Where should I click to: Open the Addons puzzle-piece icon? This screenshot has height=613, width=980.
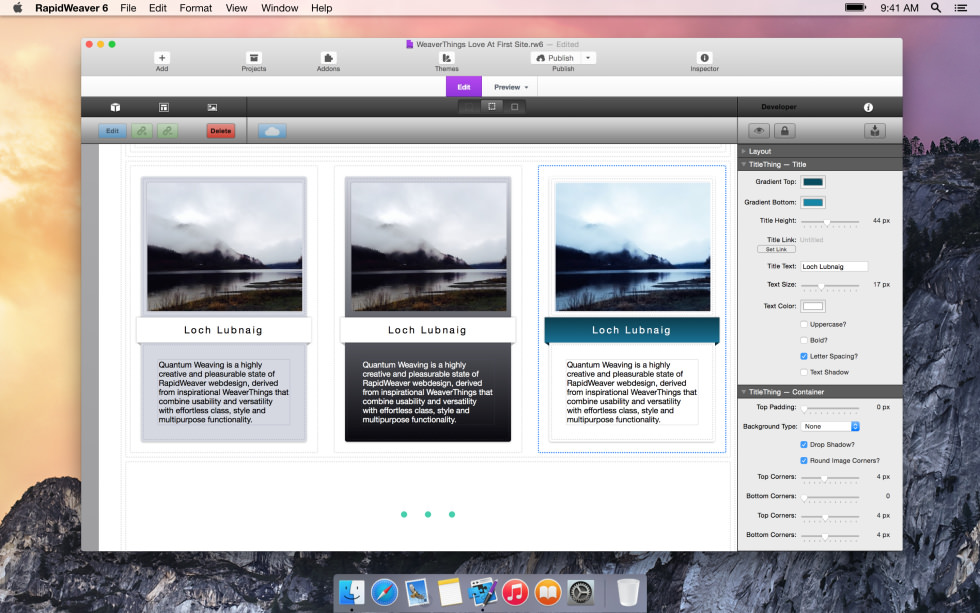point(328,58)
